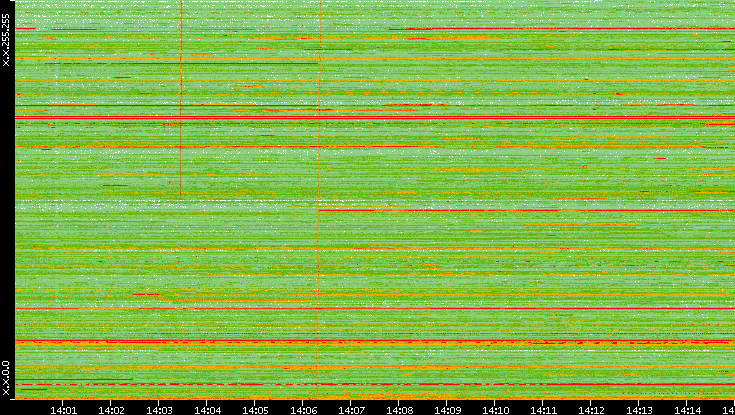Click the 14:10 time axis label

pos(496,410)
